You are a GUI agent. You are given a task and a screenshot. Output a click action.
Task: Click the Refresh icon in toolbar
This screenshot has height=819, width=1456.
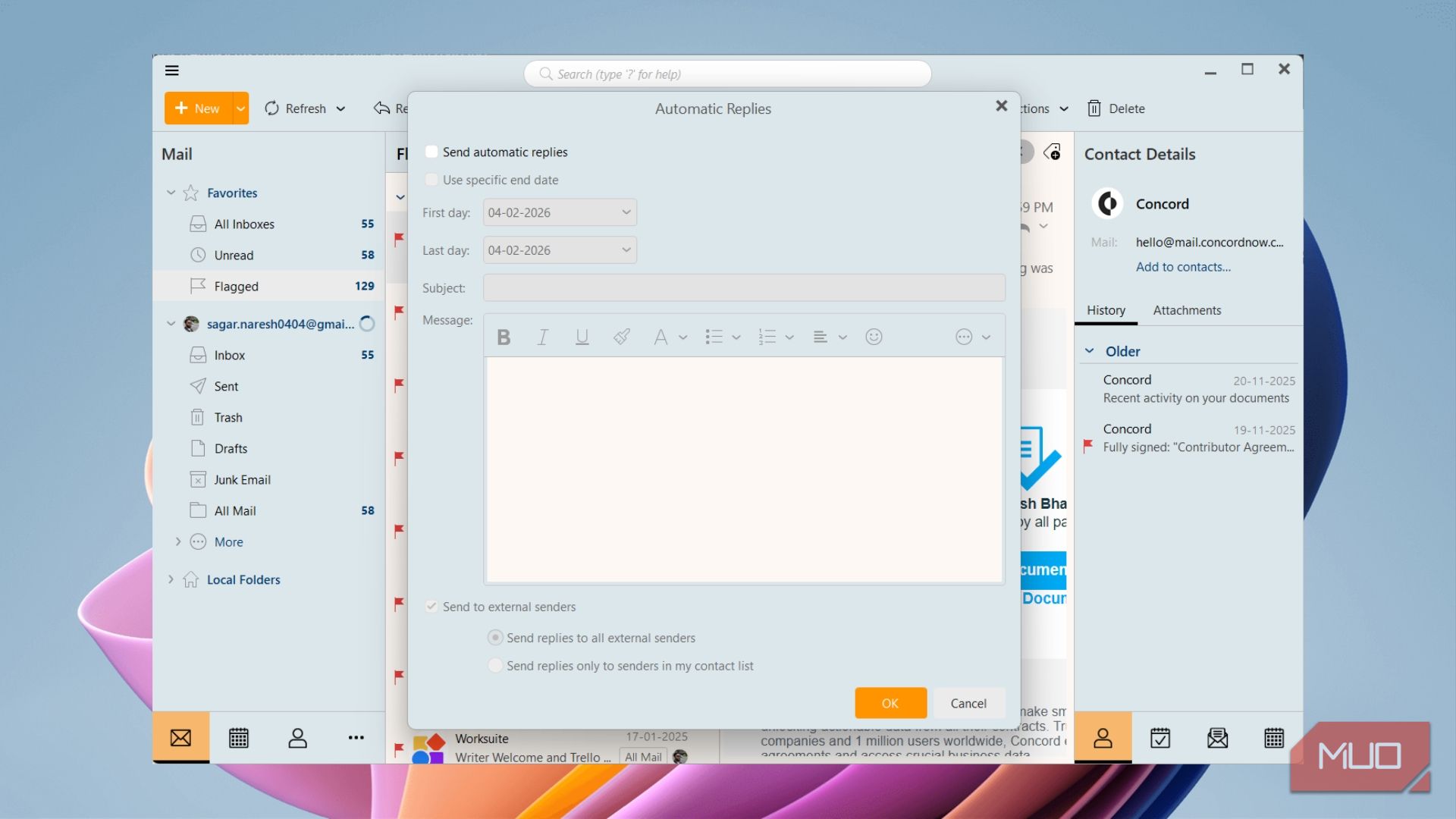(x=271, y=108)
